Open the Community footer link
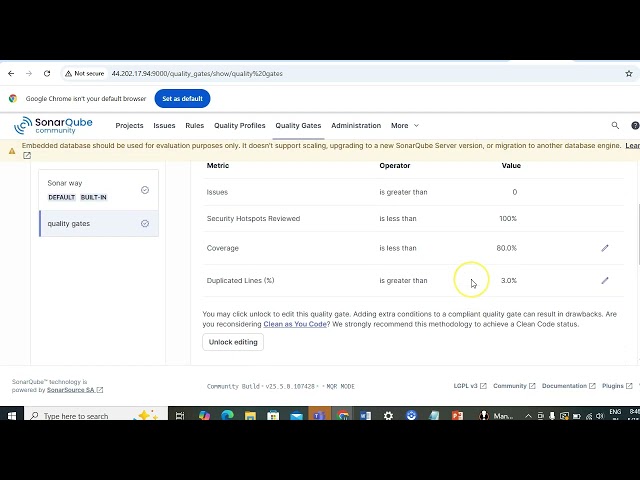 coord(514,386)
